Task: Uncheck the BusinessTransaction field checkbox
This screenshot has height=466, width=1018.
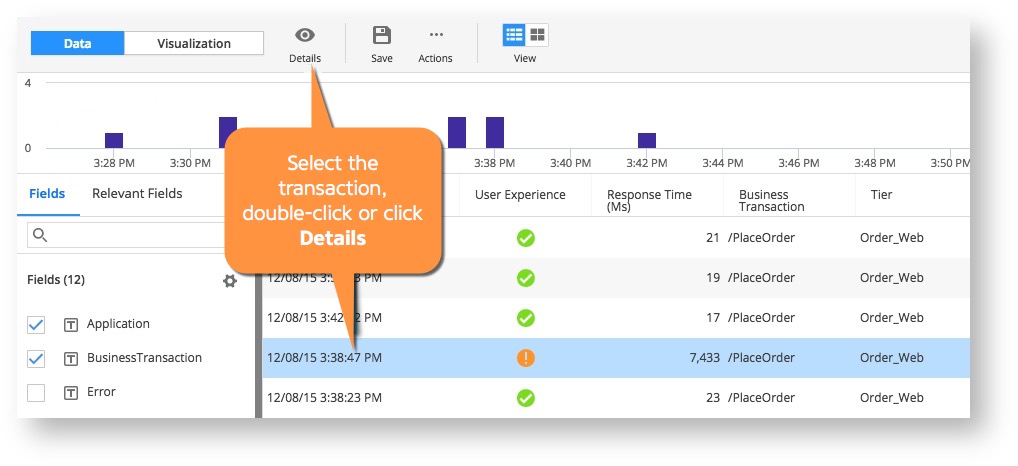Action: tap(36, 358)
